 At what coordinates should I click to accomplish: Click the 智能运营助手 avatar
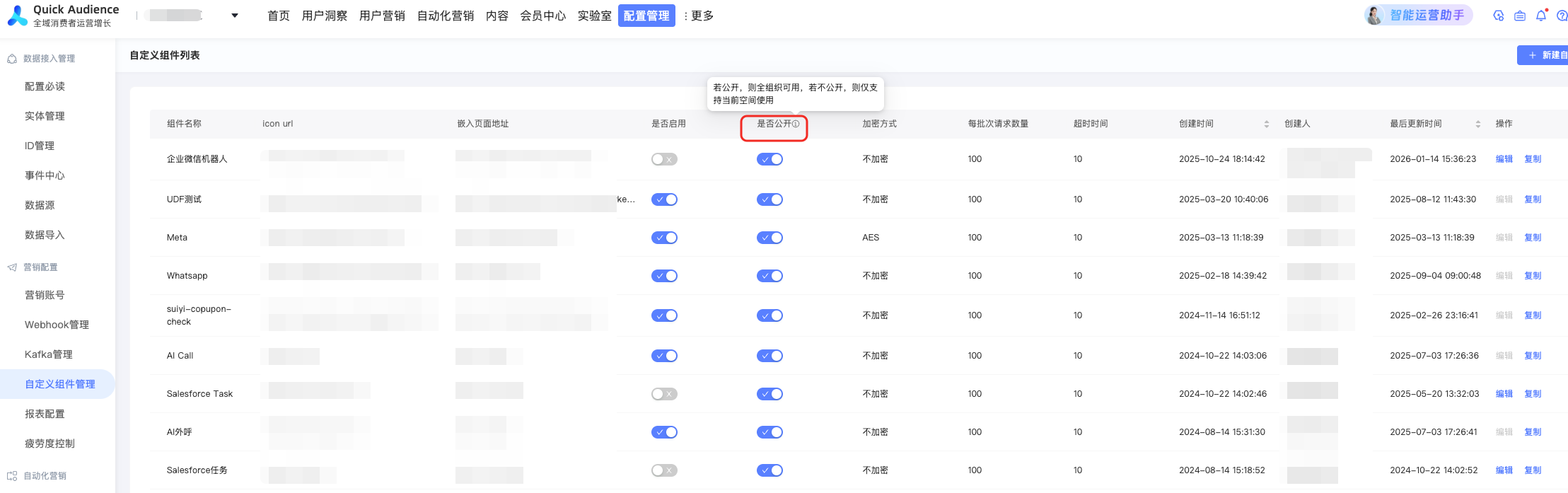pyautogui.click(x=1374, y=15)
